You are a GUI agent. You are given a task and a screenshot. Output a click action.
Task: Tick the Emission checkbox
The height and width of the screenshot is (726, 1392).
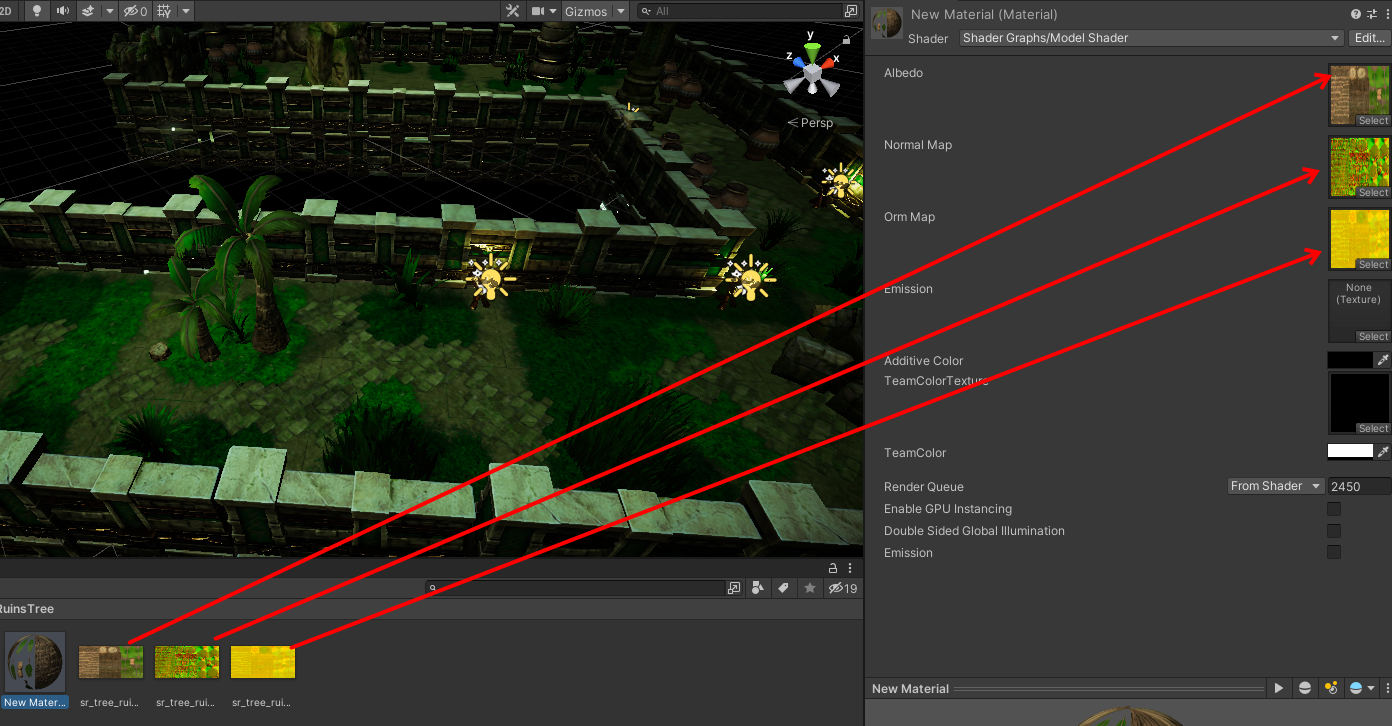pos(1334,553)
